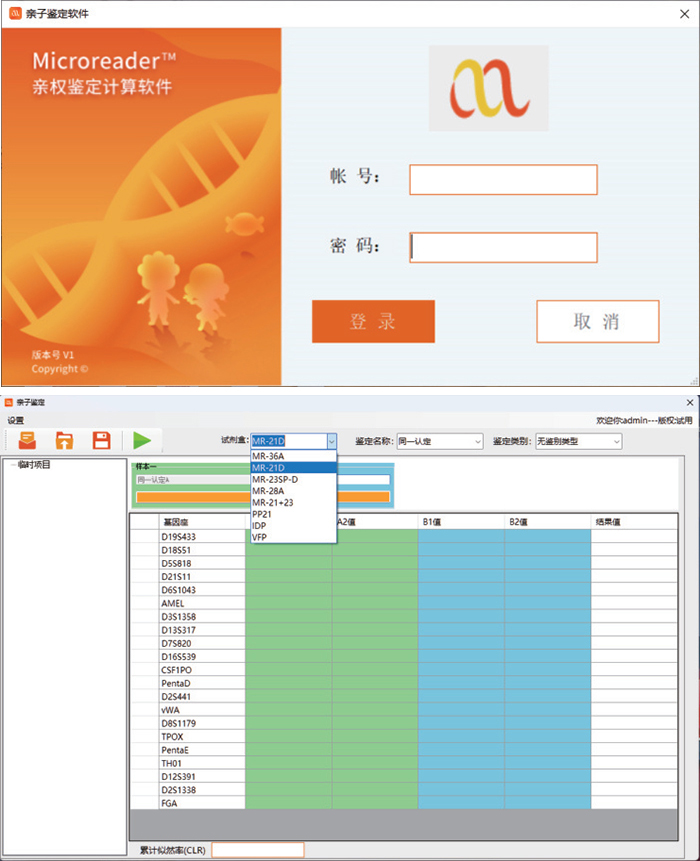This screenshot has height=861, width=700.
Task: Select the 临时项目 tree node
Action: pyautogui.click(x=32, y=464)
